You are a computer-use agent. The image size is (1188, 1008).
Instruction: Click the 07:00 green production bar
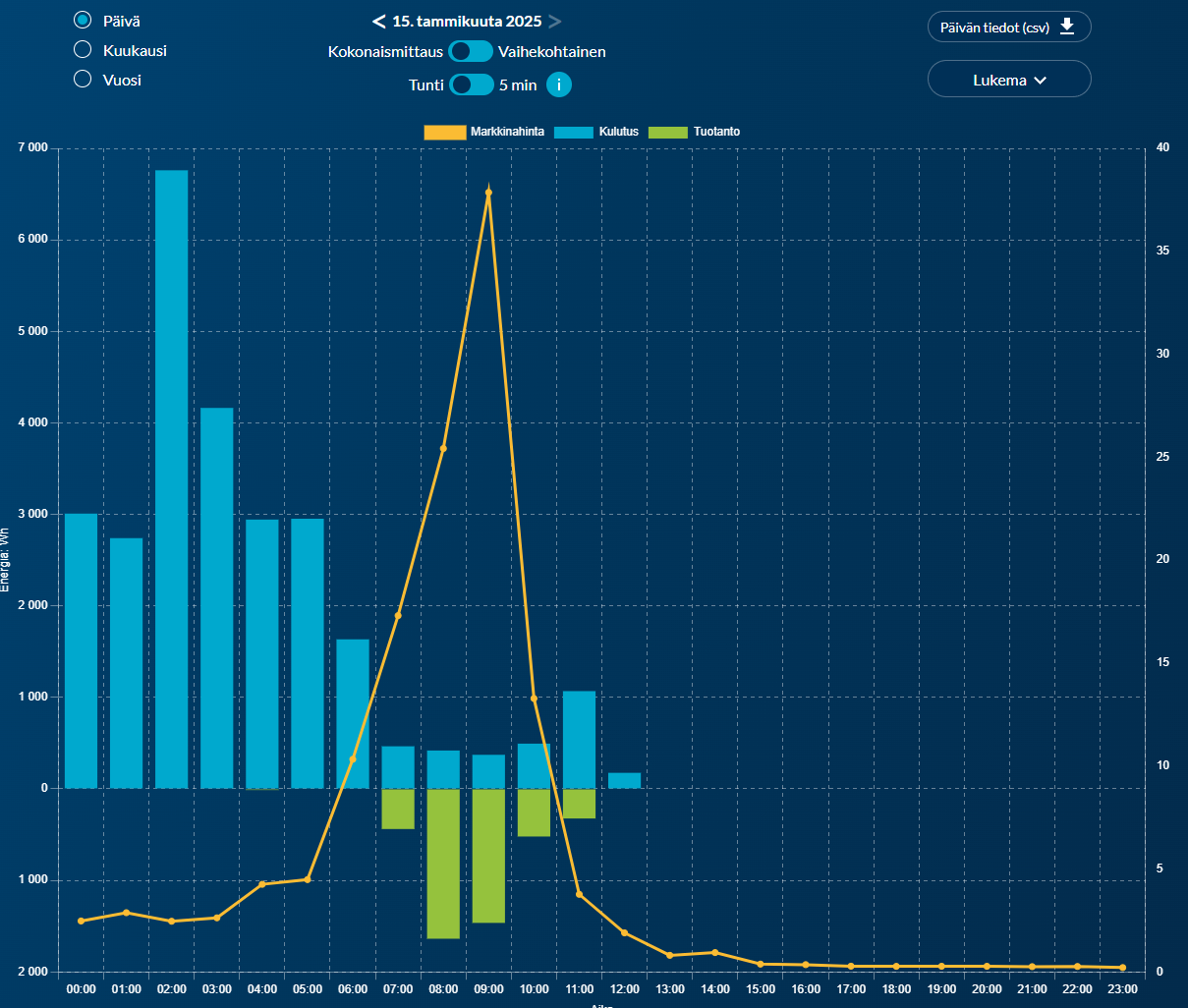click(x=398, y=809)
